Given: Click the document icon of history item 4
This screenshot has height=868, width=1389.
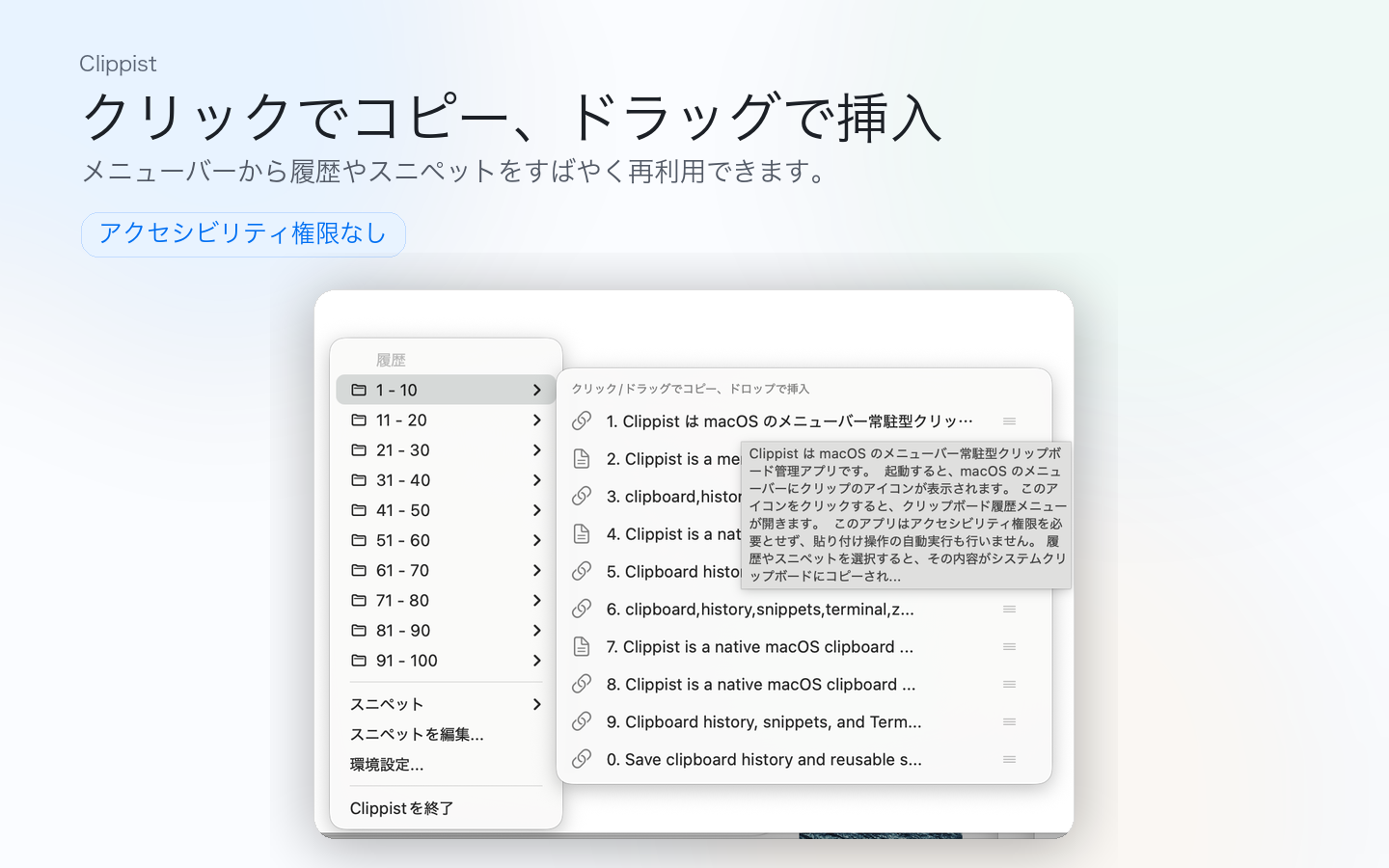Looking at the screenshot, I should click(582, 533).
